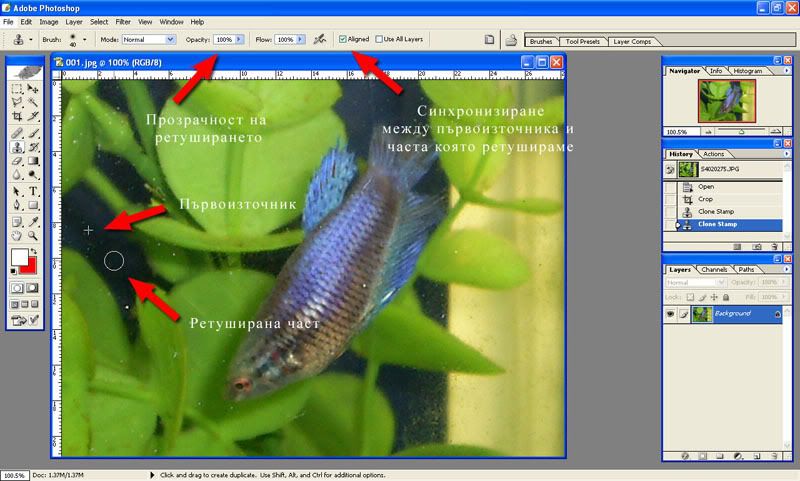The image size is (800, 481).
Task: Switch to the Channels tab
Action: [714, 270]
